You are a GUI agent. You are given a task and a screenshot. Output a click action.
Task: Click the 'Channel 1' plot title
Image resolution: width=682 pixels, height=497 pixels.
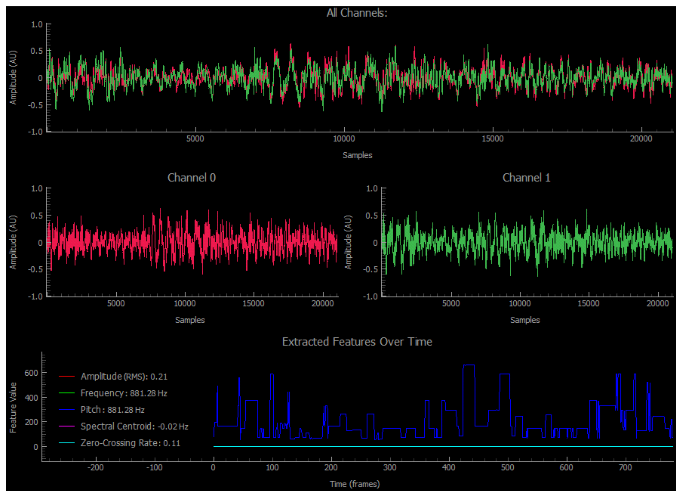click(526, 178)
